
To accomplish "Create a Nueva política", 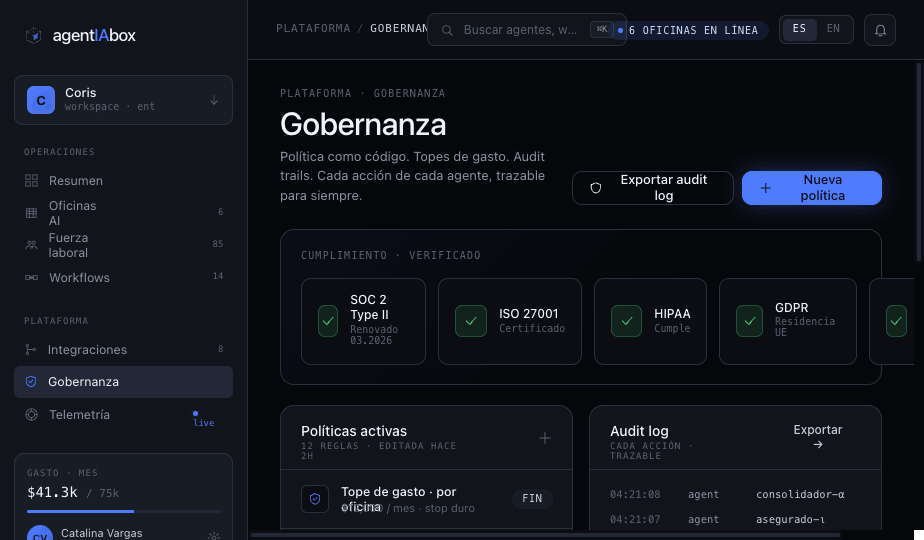I will (x=811, y=188).
